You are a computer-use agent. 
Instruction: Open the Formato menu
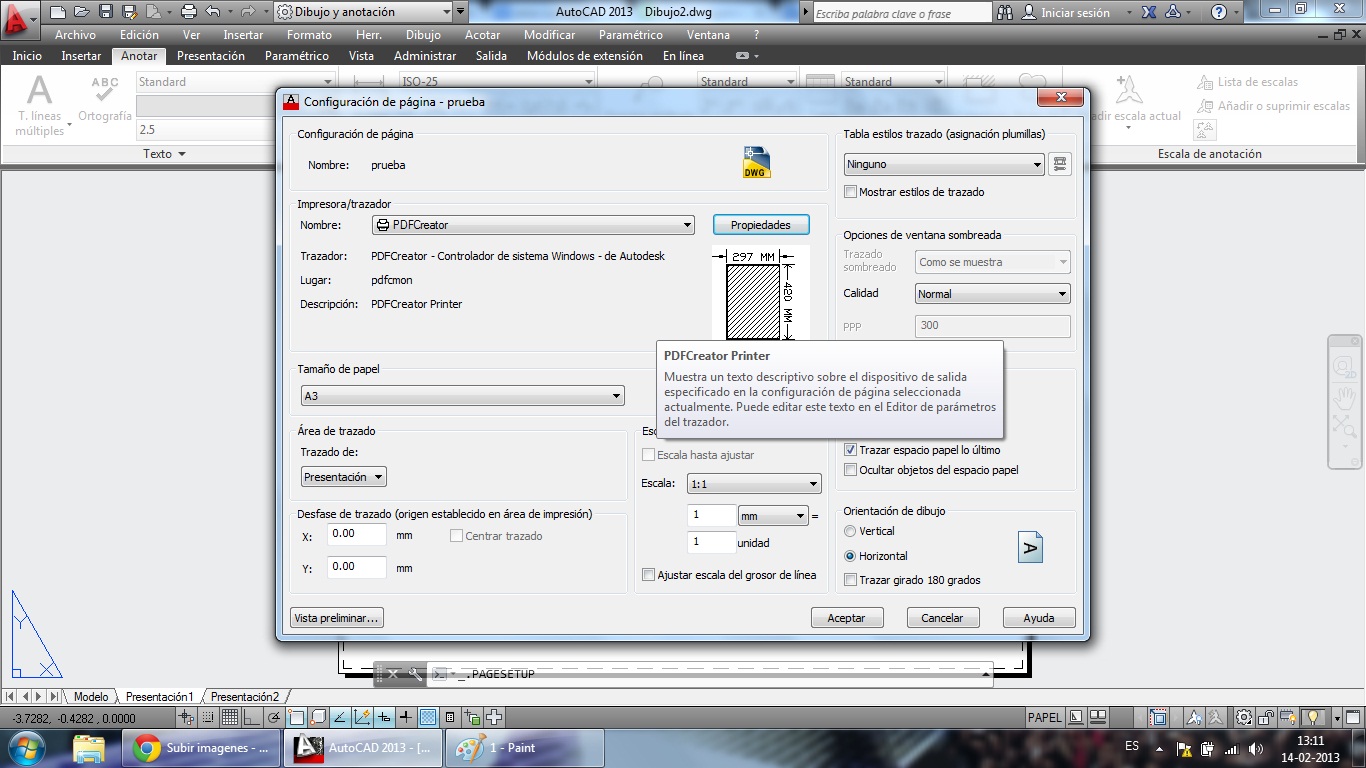(309, 35)
